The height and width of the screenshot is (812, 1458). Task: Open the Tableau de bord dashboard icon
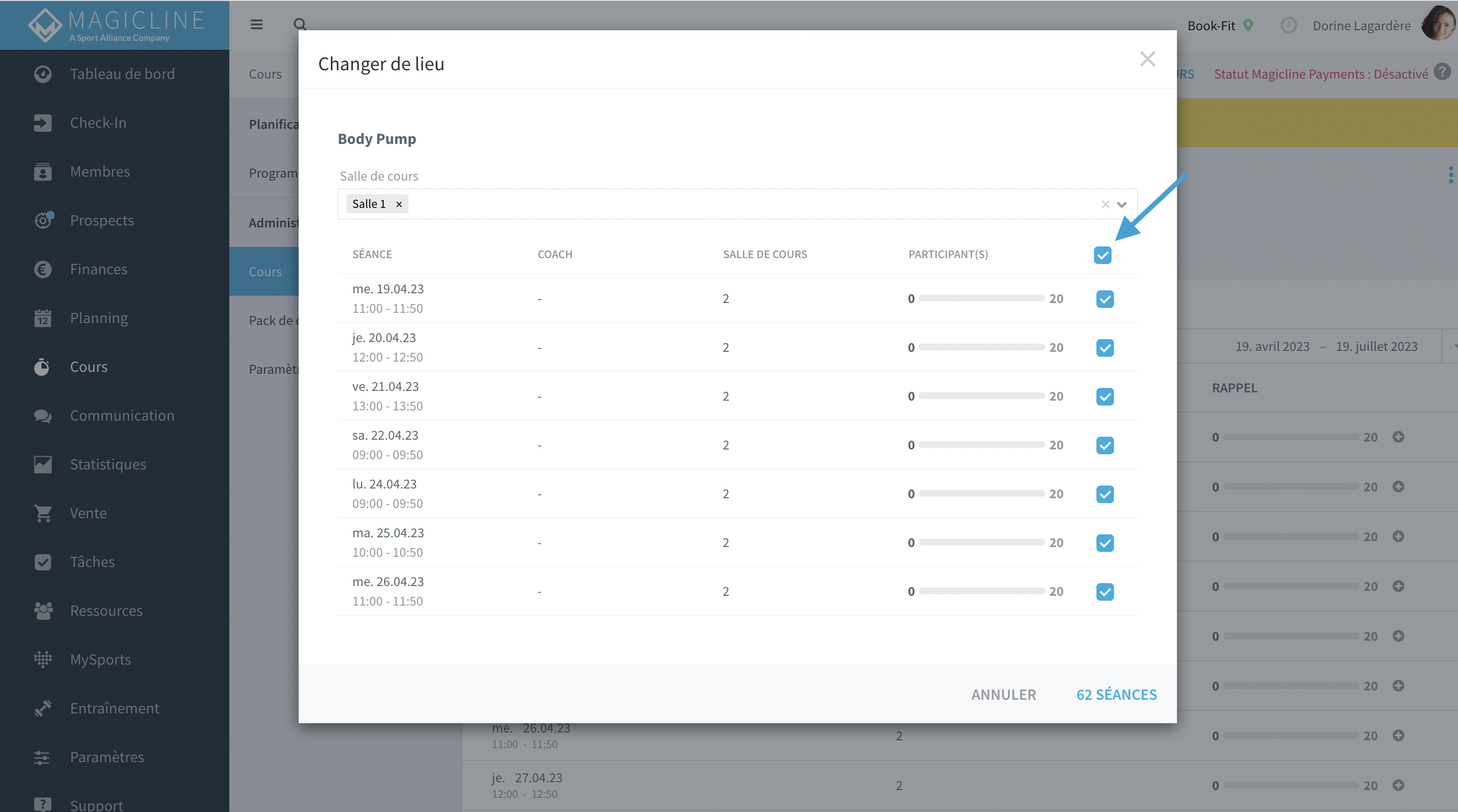[x=42, y=74]
